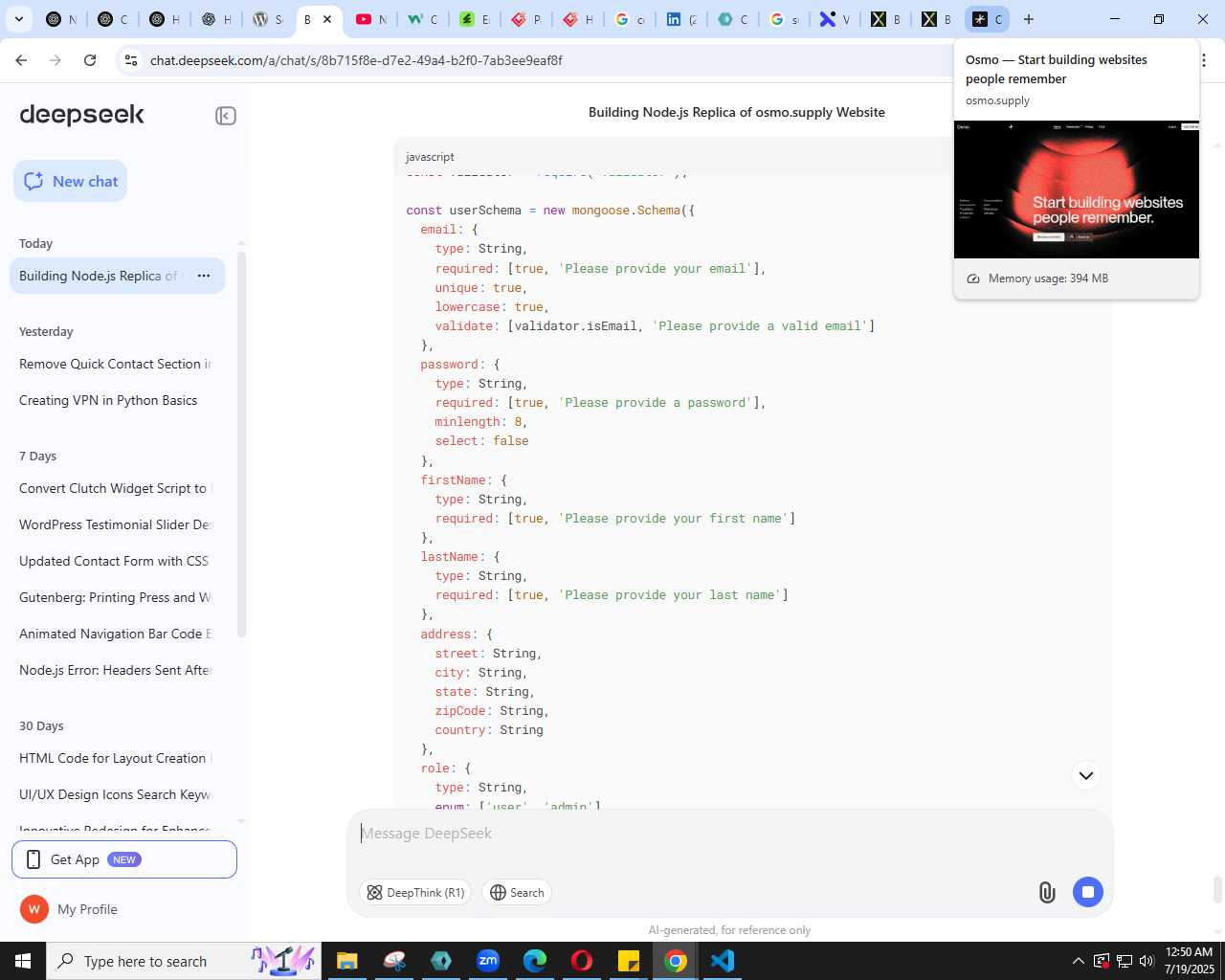The image size is (1225, 980).
Task: Show hidden system tray icons
Action: (x=1079, y=961)
